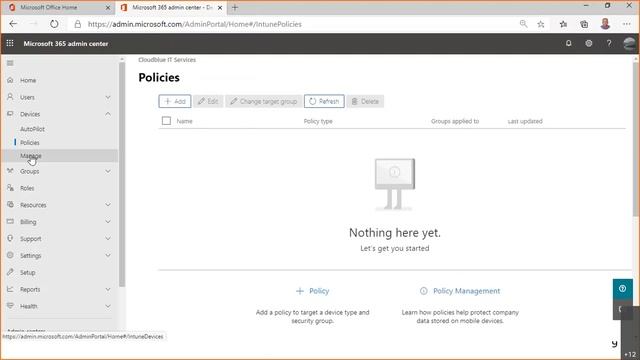This screenshot has width=640, height=360.
Task: Collapse the navigation hamburger menu
Action: click(10, 63)
